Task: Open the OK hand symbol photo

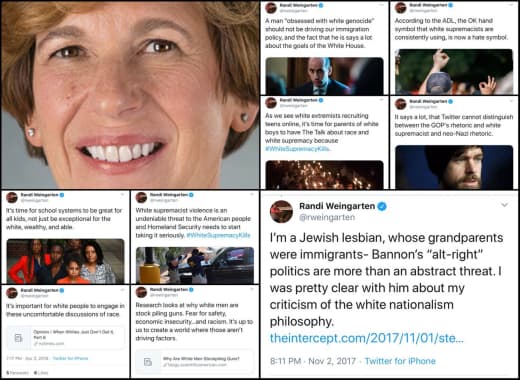Action: [x=454, y=72]
